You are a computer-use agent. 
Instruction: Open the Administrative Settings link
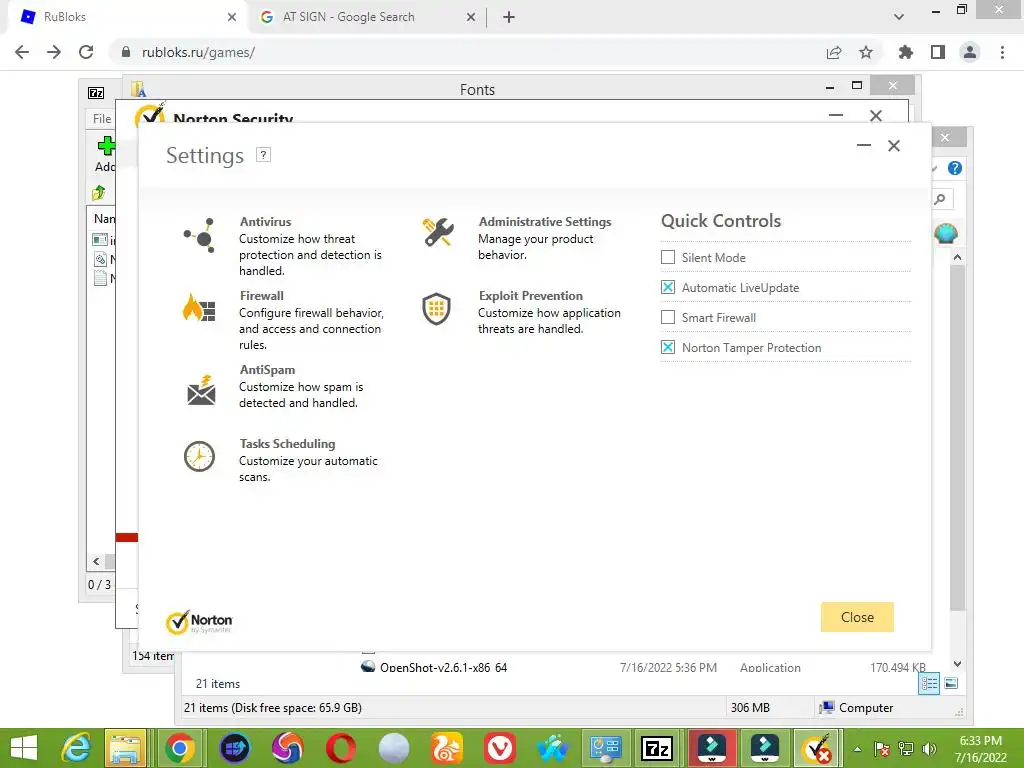[x=545, y=221]
